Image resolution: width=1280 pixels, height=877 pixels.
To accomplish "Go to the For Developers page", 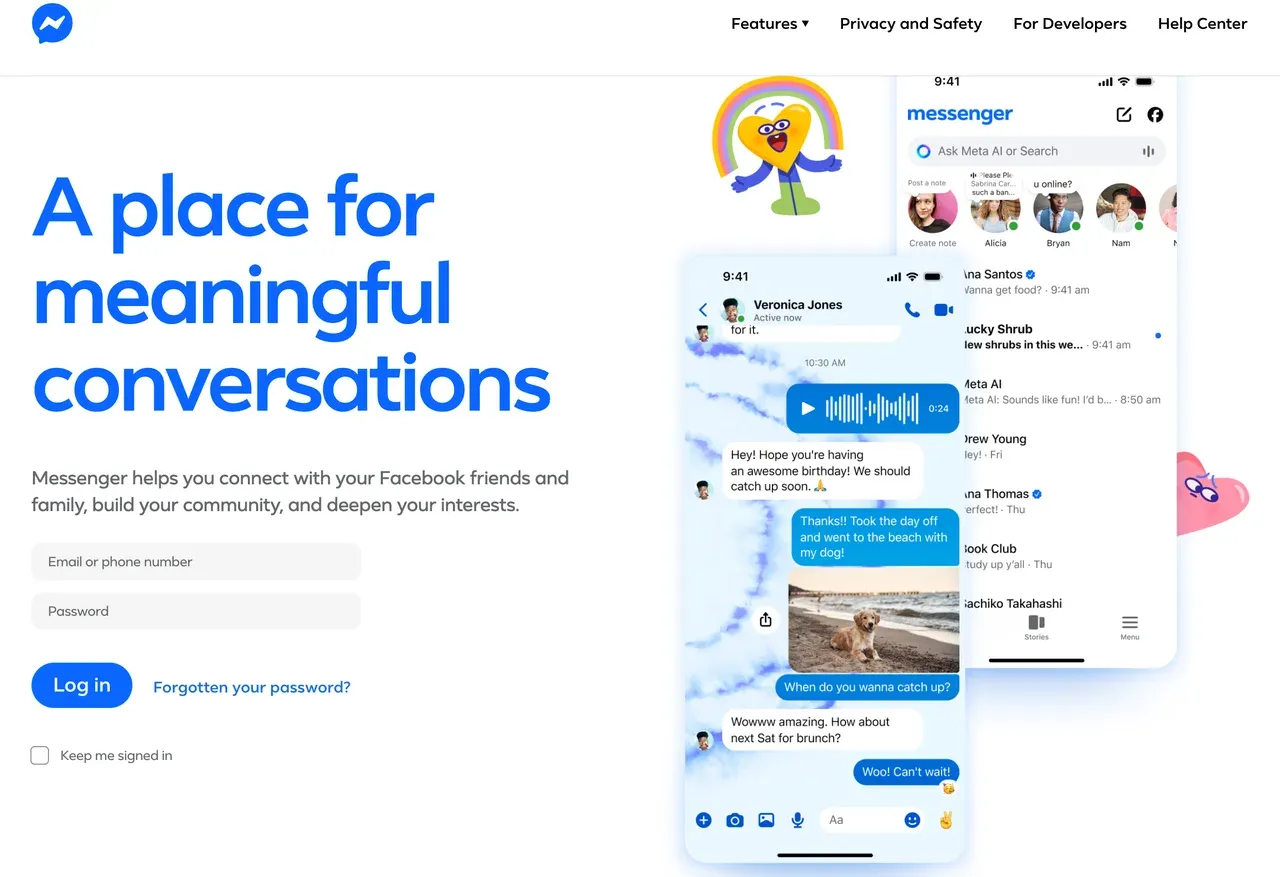I will pyautogui.click(x=1070, y=24).
